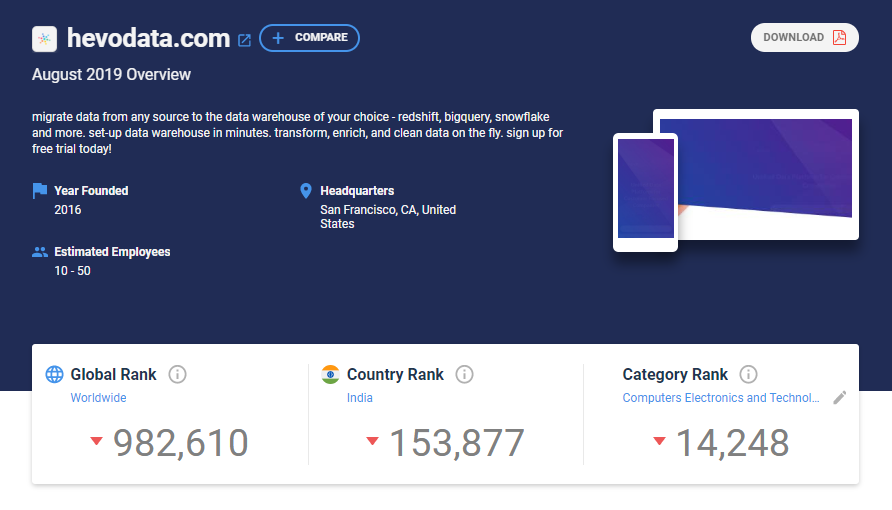Click the India country link

click(360, 397)
